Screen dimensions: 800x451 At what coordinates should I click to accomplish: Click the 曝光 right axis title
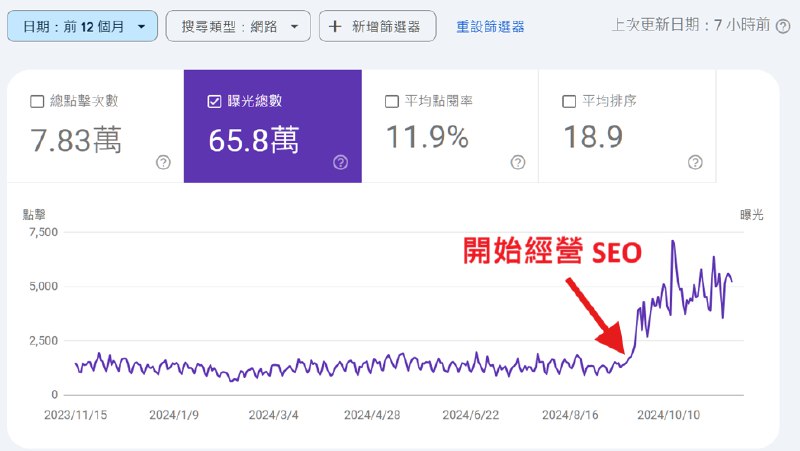pos(752,214)
